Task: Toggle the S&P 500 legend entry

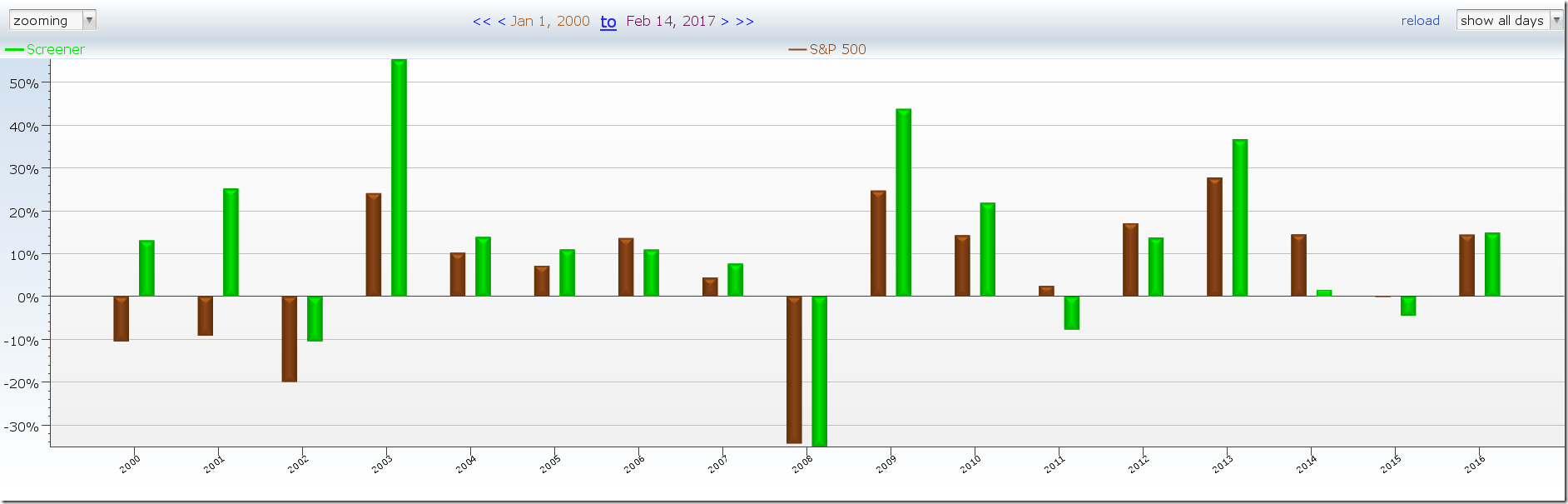Action: 827,49
